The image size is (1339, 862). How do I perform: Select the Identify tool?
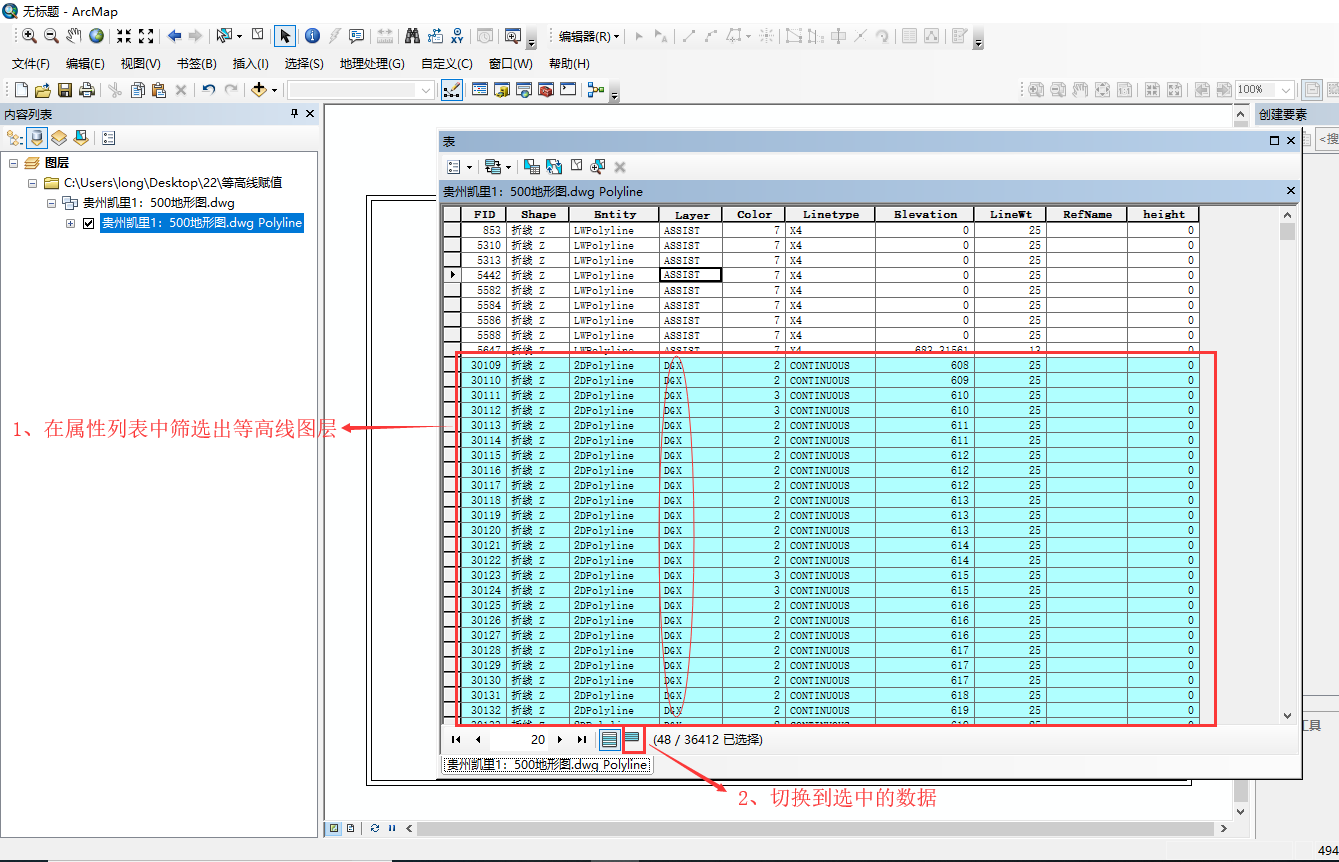(312, 36)
